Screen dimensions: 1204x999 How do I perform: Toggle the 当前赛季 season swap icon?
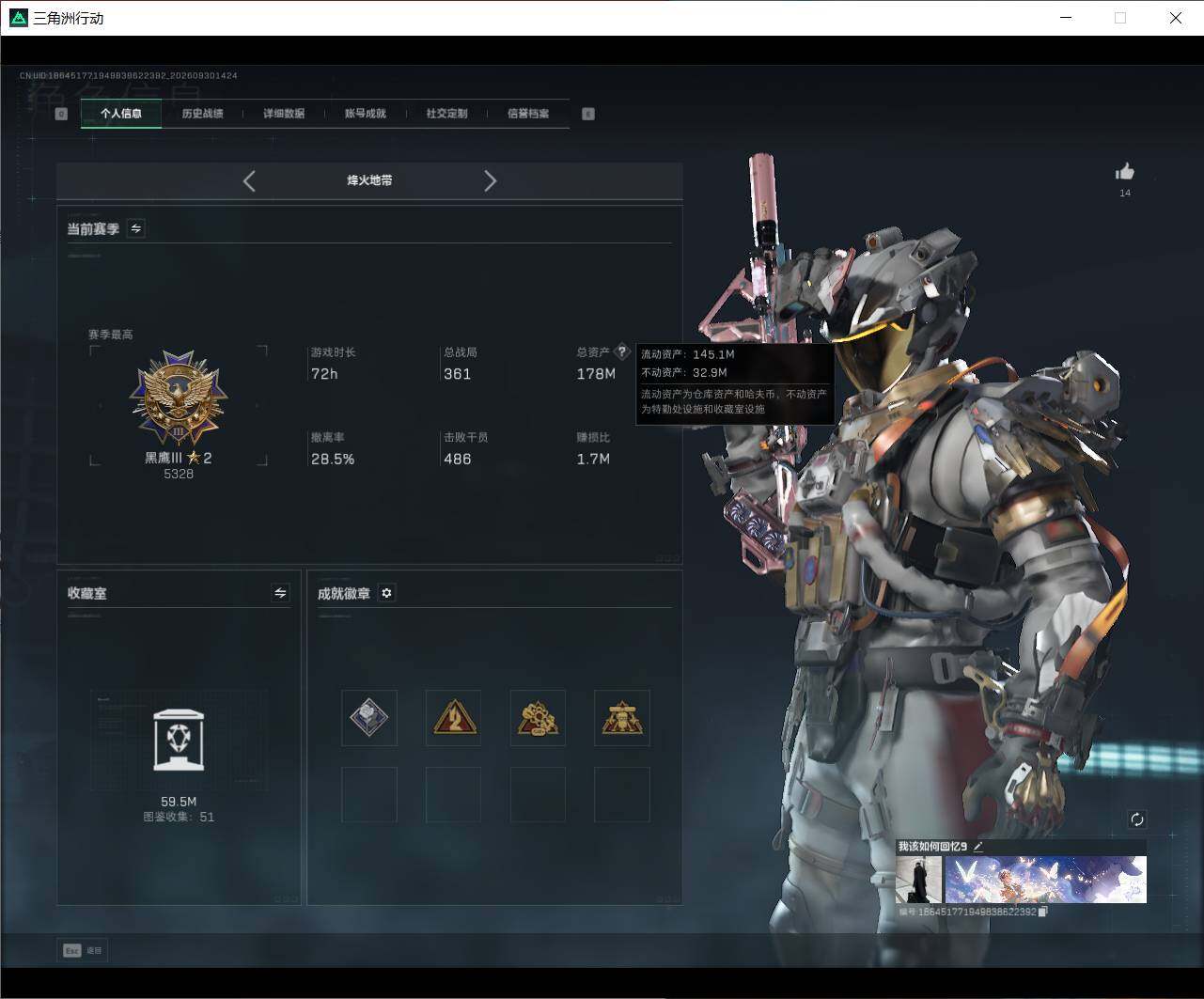click(x=136, y=228)
